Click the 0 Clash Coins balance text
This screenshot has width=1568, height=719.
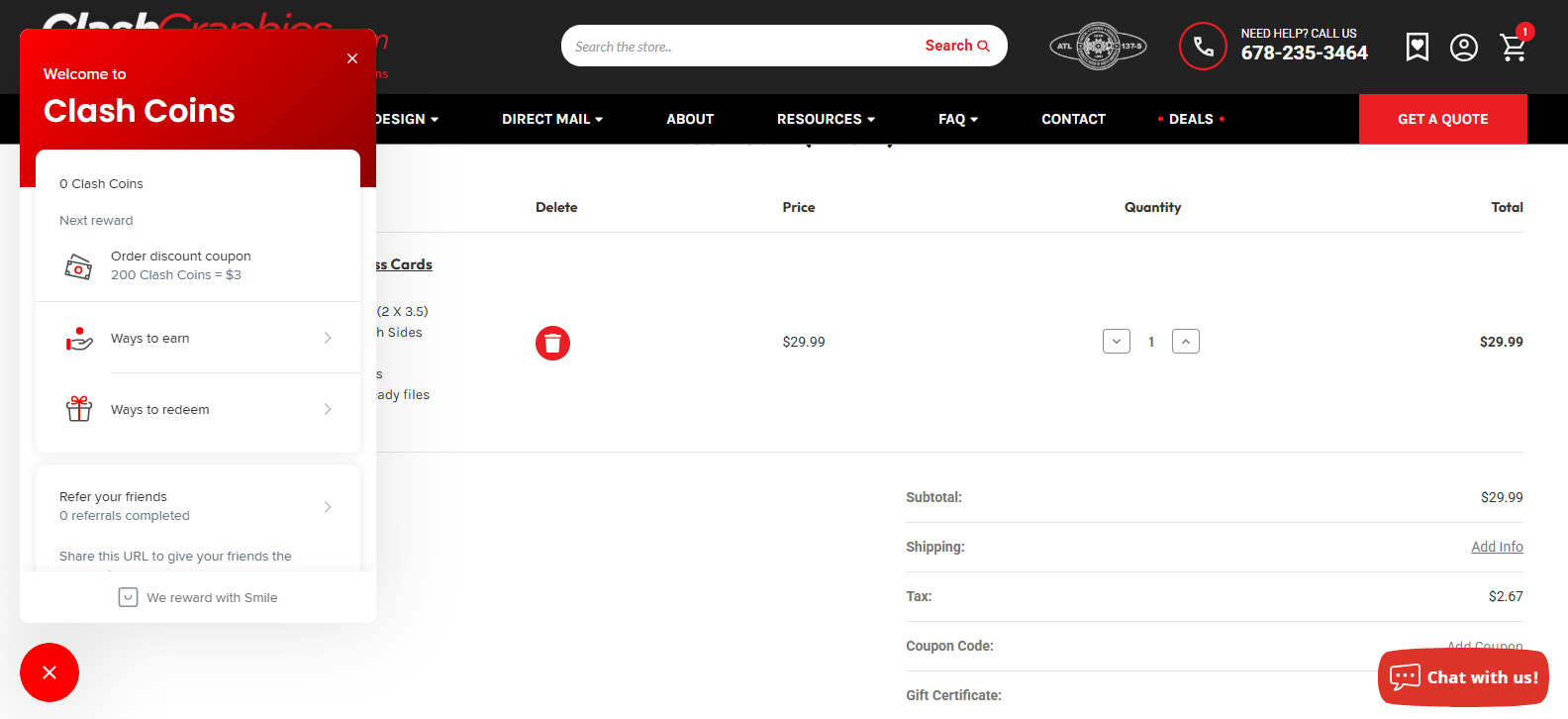(x=101, y=183)
